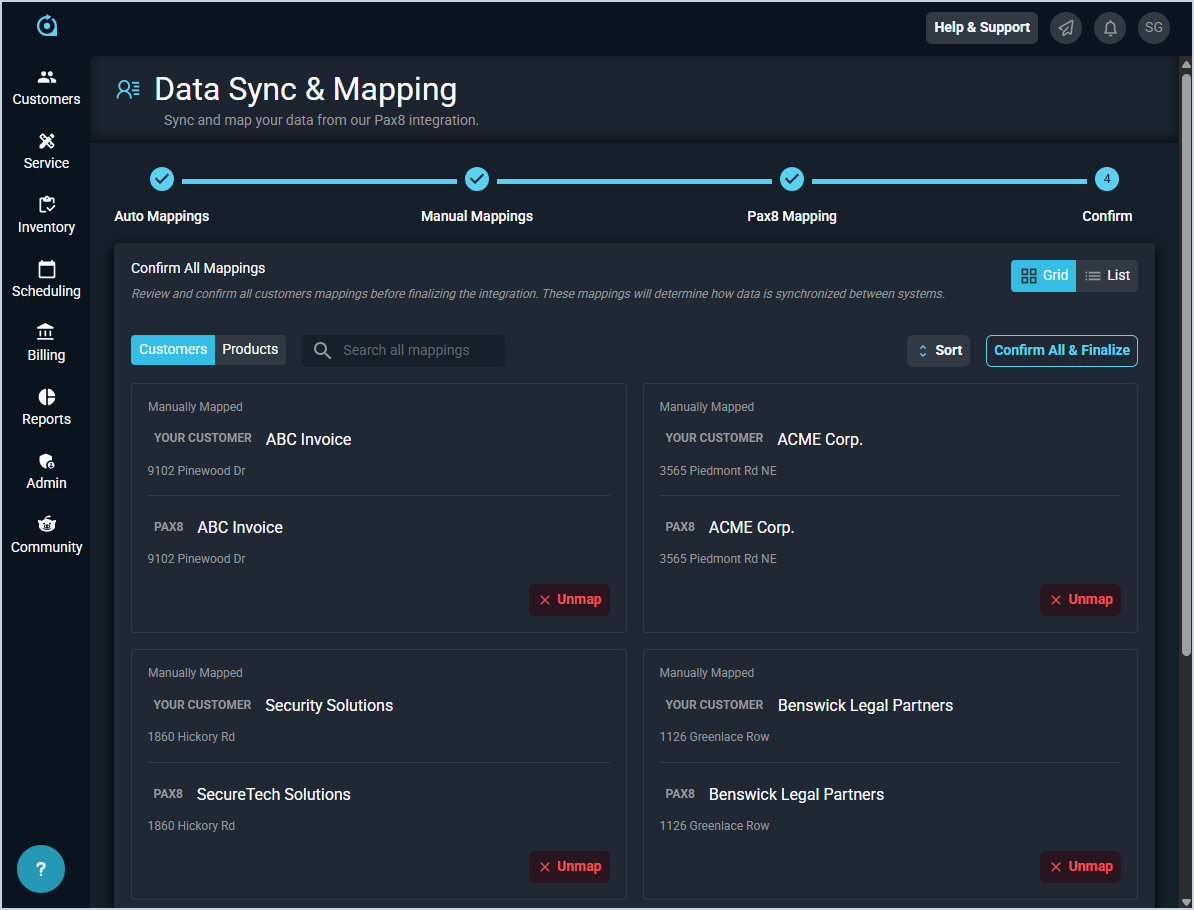Select the Customers tab
1194x910 pixels.
coord(173,350)
